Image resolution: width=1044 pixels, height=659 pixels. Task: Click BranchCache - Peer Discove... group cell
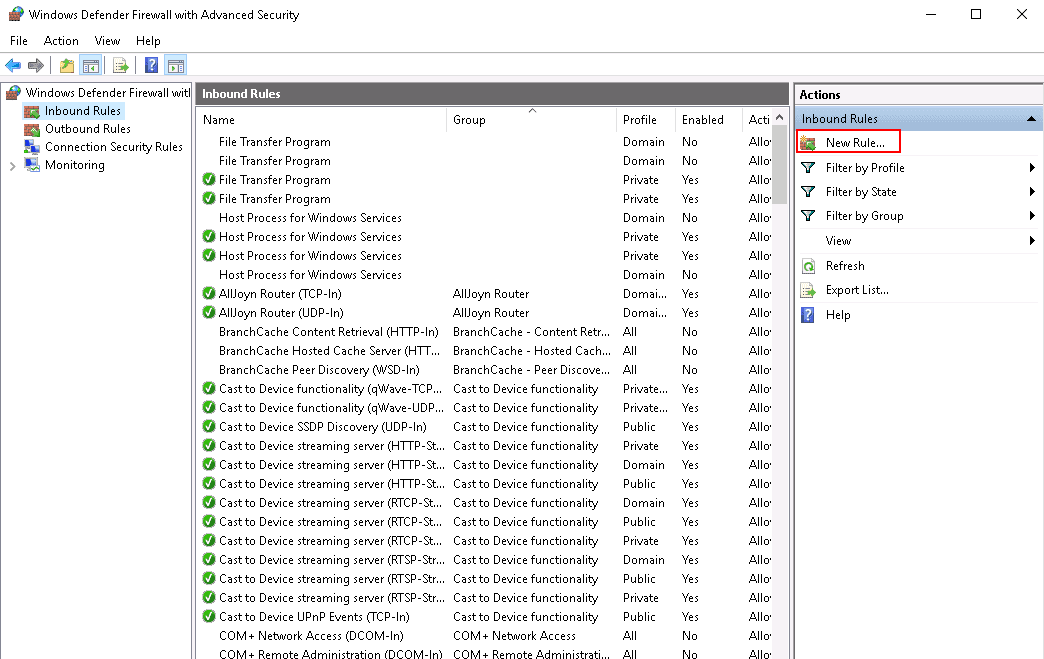coord(531,369)
